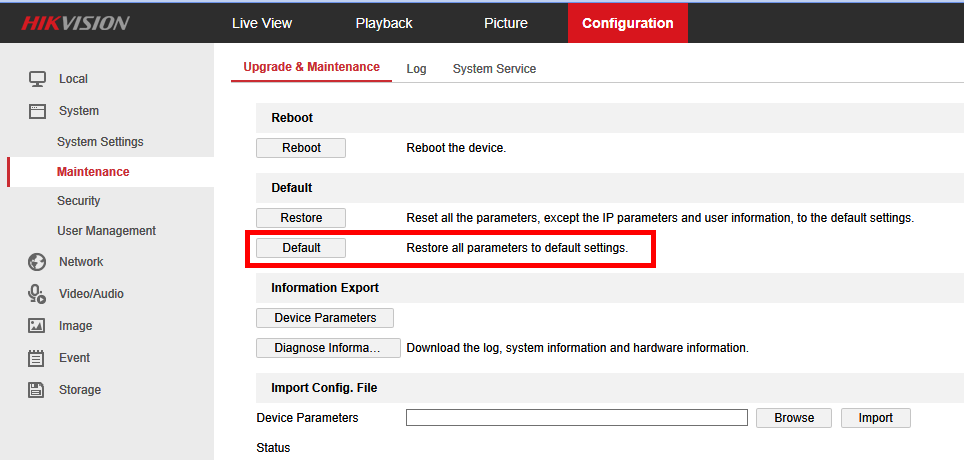964x460 pixels.
Task: Click the System window icon
Action: pyautogui.click(x=37, y=111)
